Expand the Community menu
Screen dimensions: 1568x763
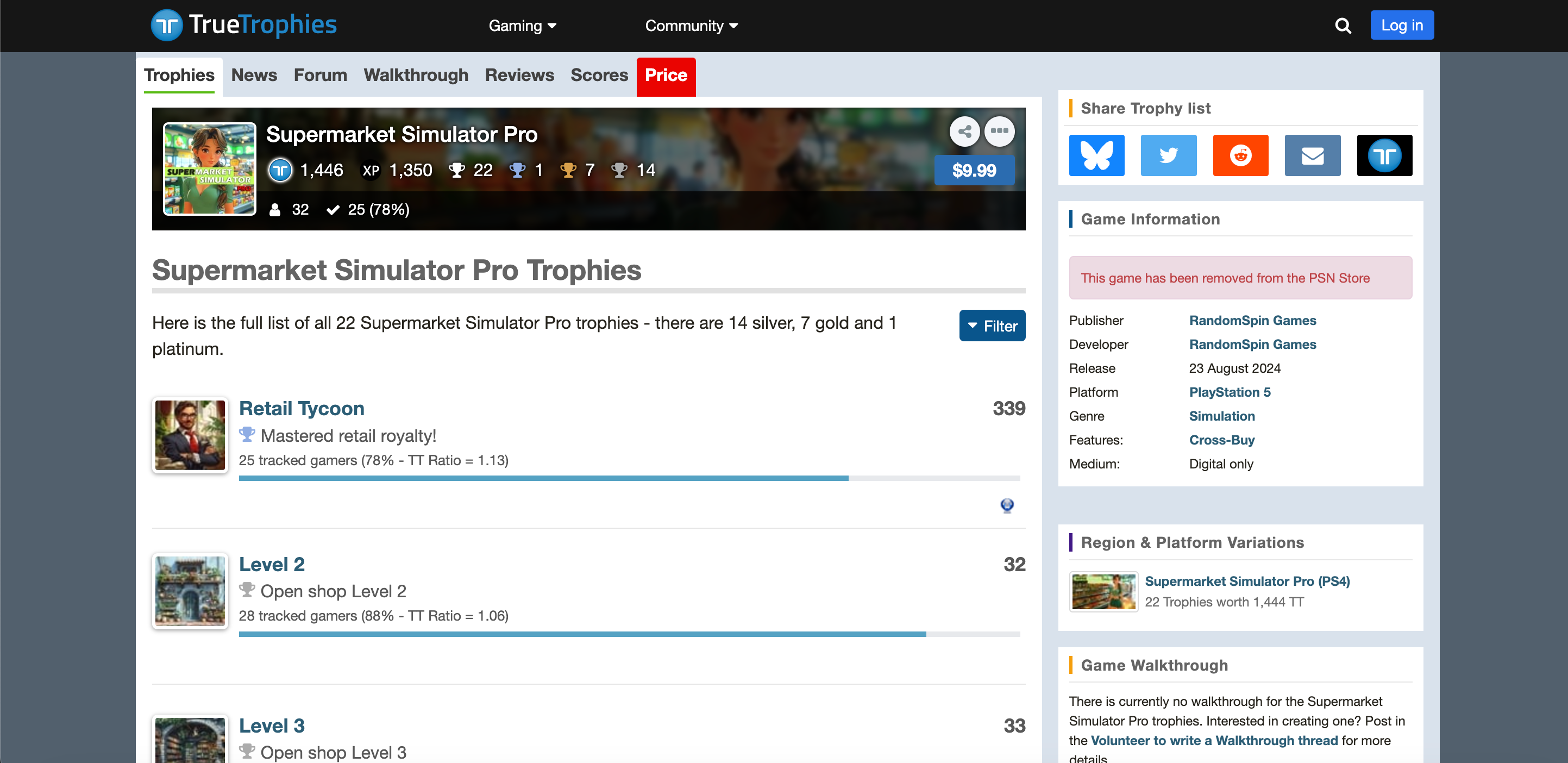point(692,26)
